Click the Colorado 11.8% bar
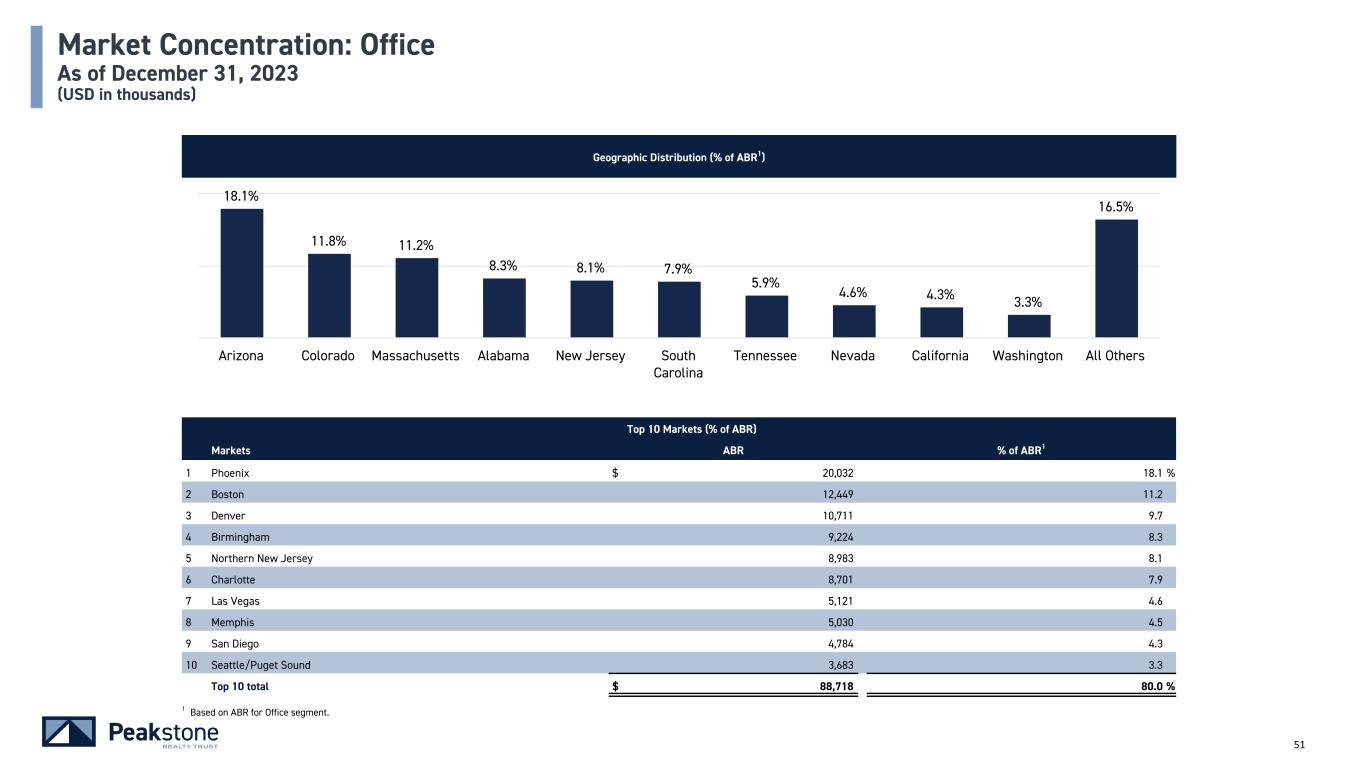Screen dimensions: 1365x768 [x=329, y=295]
